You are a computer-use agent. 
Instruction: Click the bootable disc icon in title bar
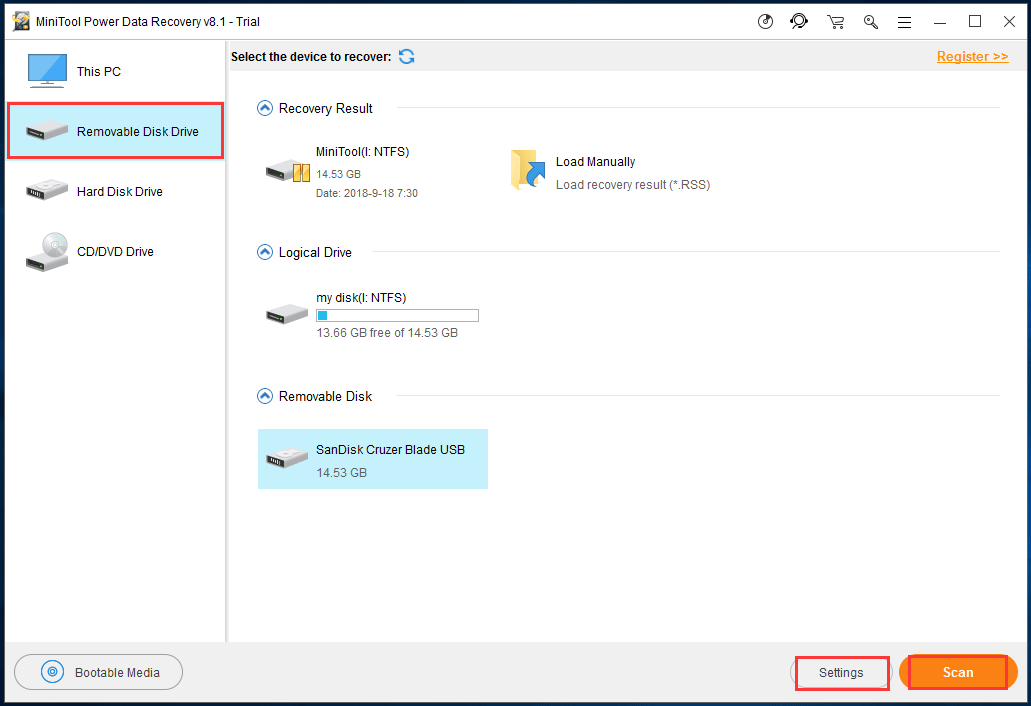pos(766,22)
